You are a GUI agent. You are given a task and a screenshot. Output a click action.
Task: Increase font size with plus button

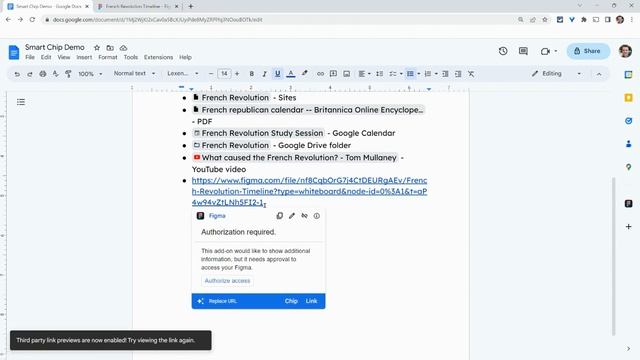[237, 74]
